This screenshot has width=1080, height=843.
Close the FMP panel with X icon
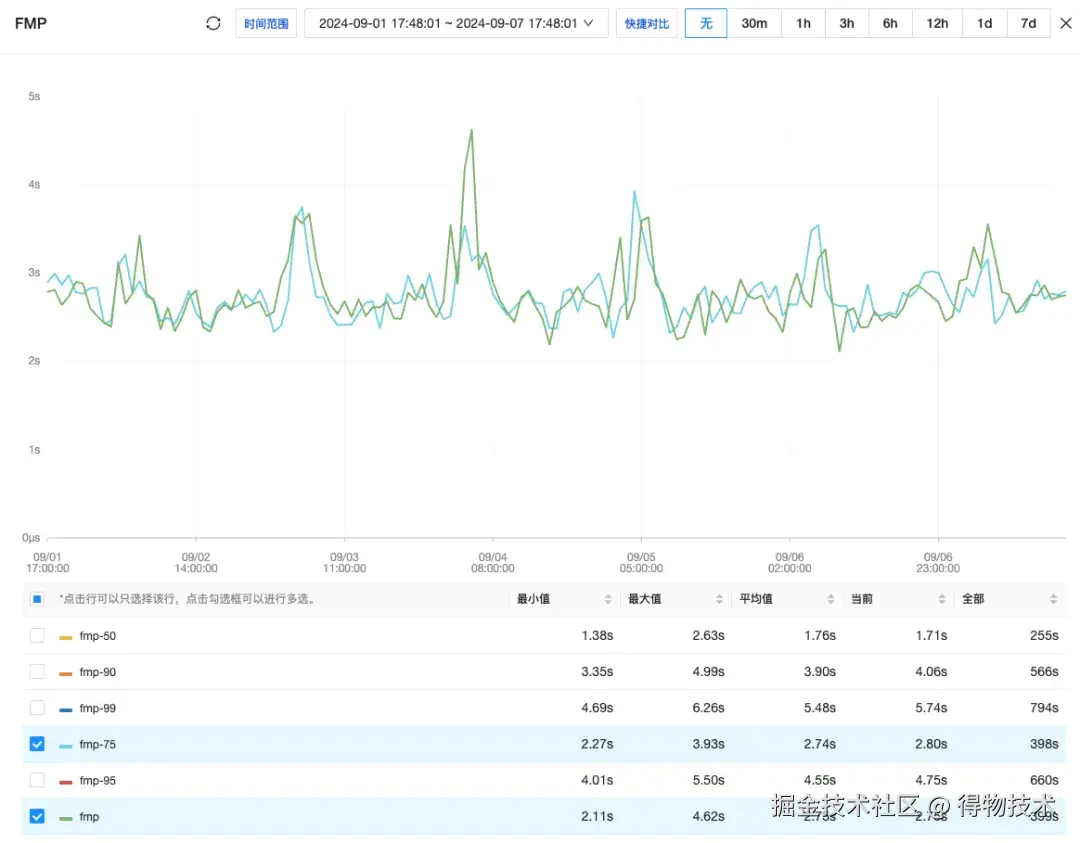tap(1066, 23)
